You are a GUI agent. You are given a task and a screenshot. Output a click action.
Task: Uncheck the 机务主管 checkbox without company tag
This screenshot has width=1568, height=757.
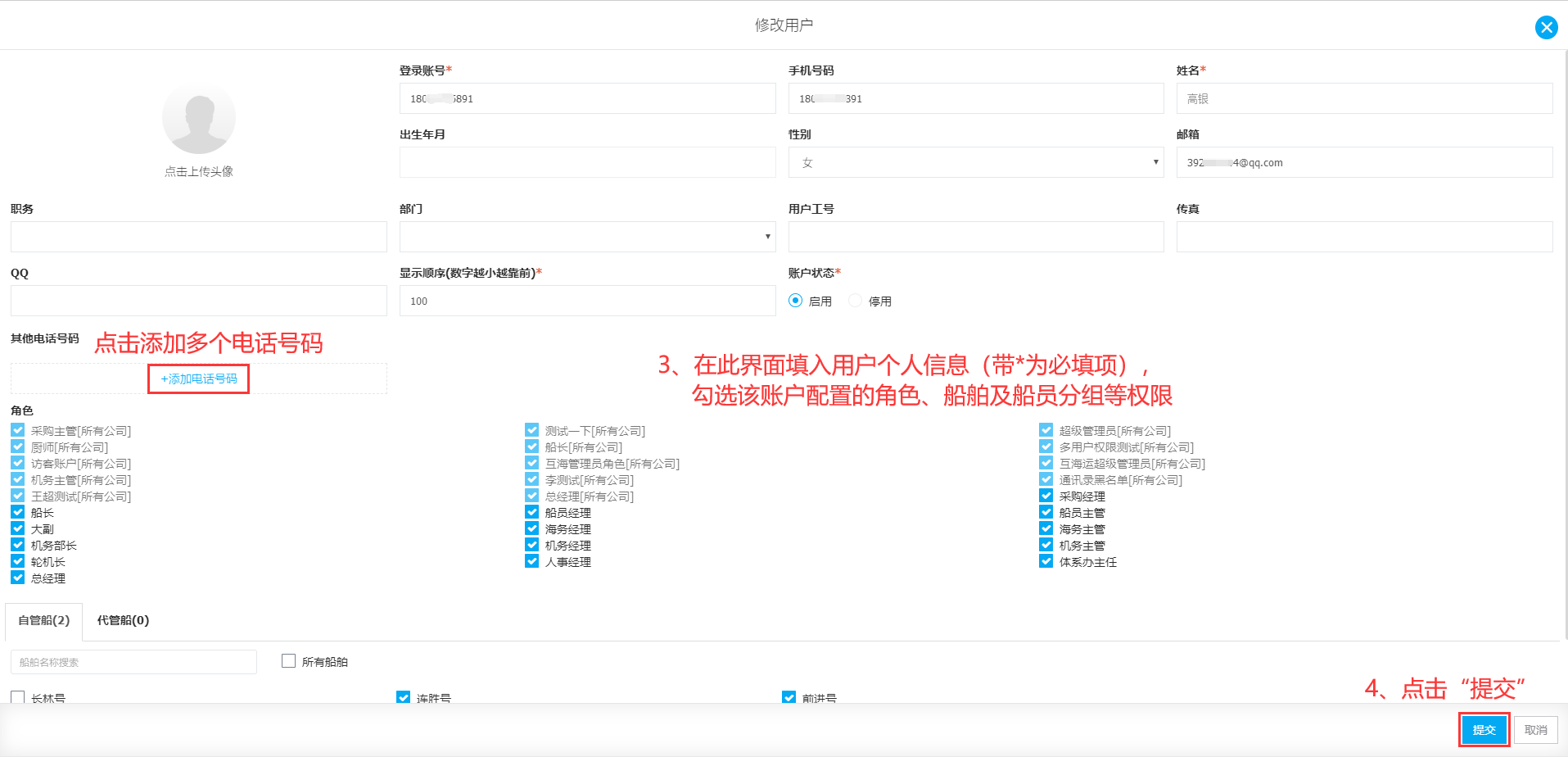(x=1046, y=545)
